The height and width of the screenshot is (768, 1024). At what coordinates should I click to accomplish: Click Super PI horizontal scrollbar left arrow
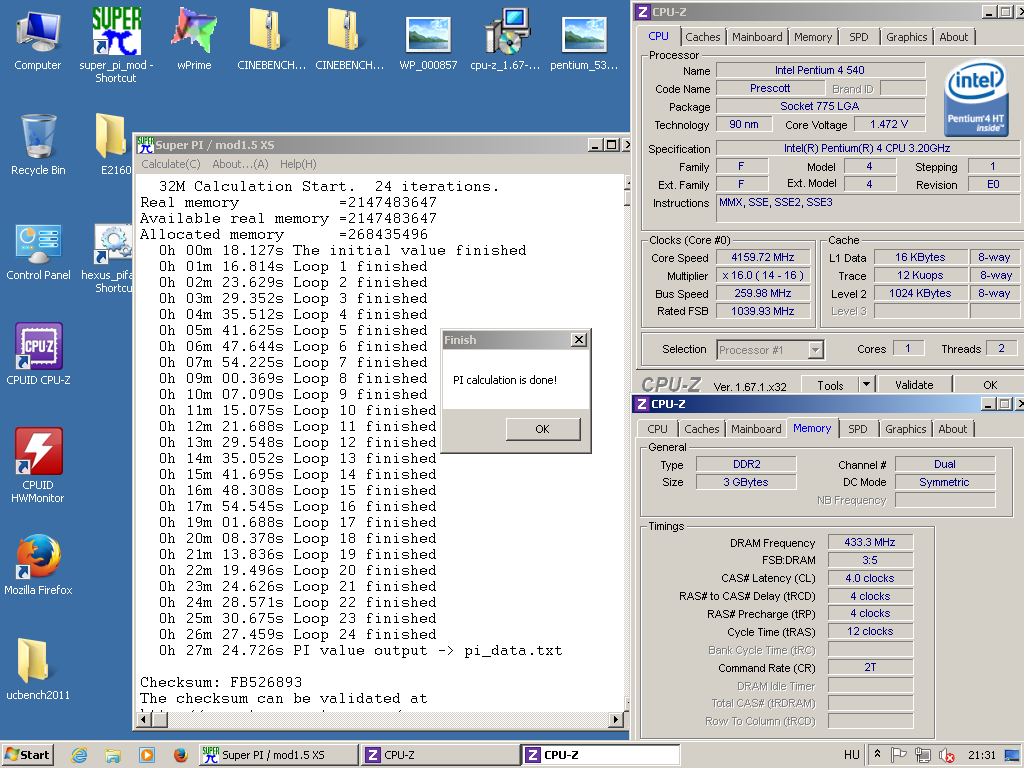point(144,720)
